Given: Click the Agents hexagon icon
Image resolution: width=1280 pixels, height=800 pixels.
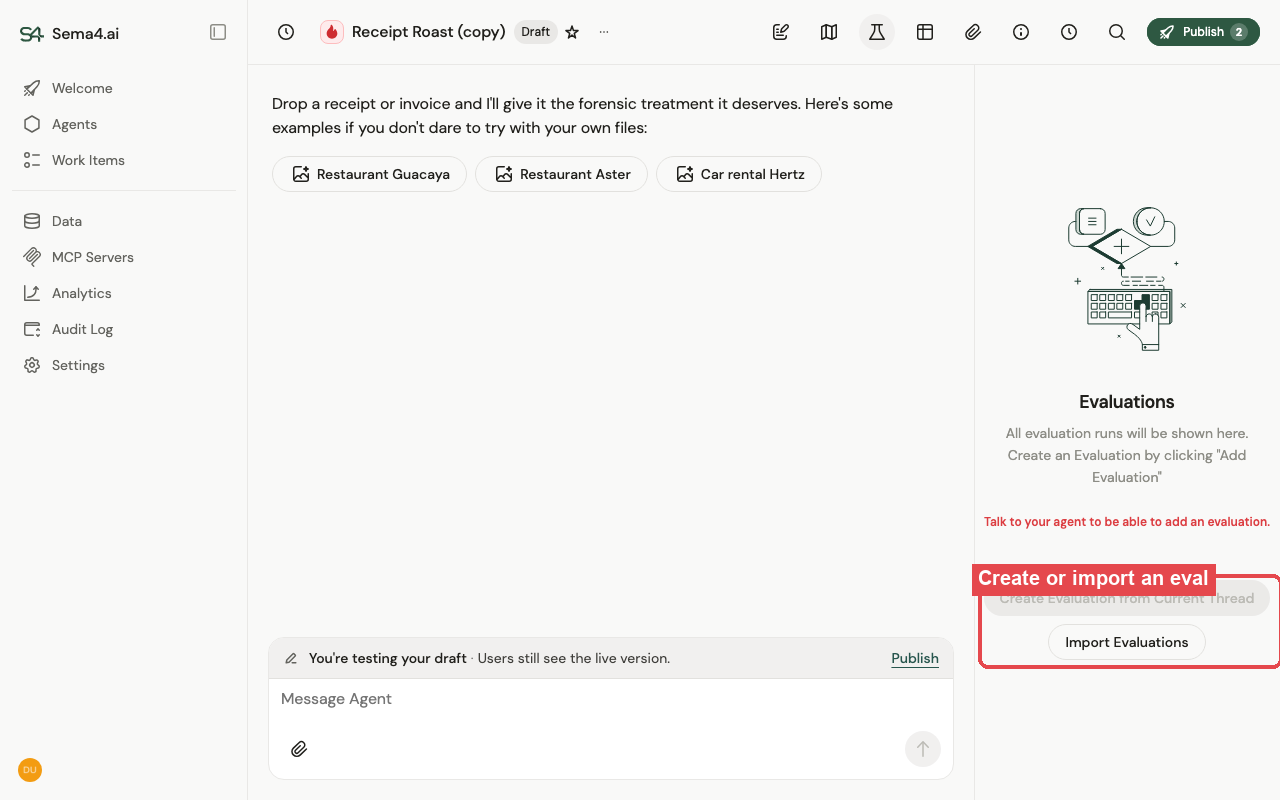Looking at the screenshot, I should point(32,124).
